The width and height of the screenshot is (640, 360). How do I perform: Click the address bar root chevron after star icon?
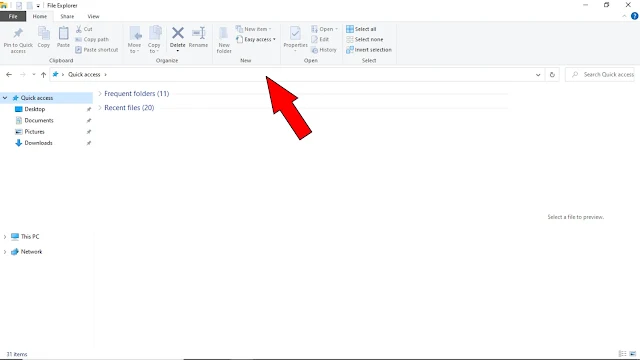pos(63,75)
